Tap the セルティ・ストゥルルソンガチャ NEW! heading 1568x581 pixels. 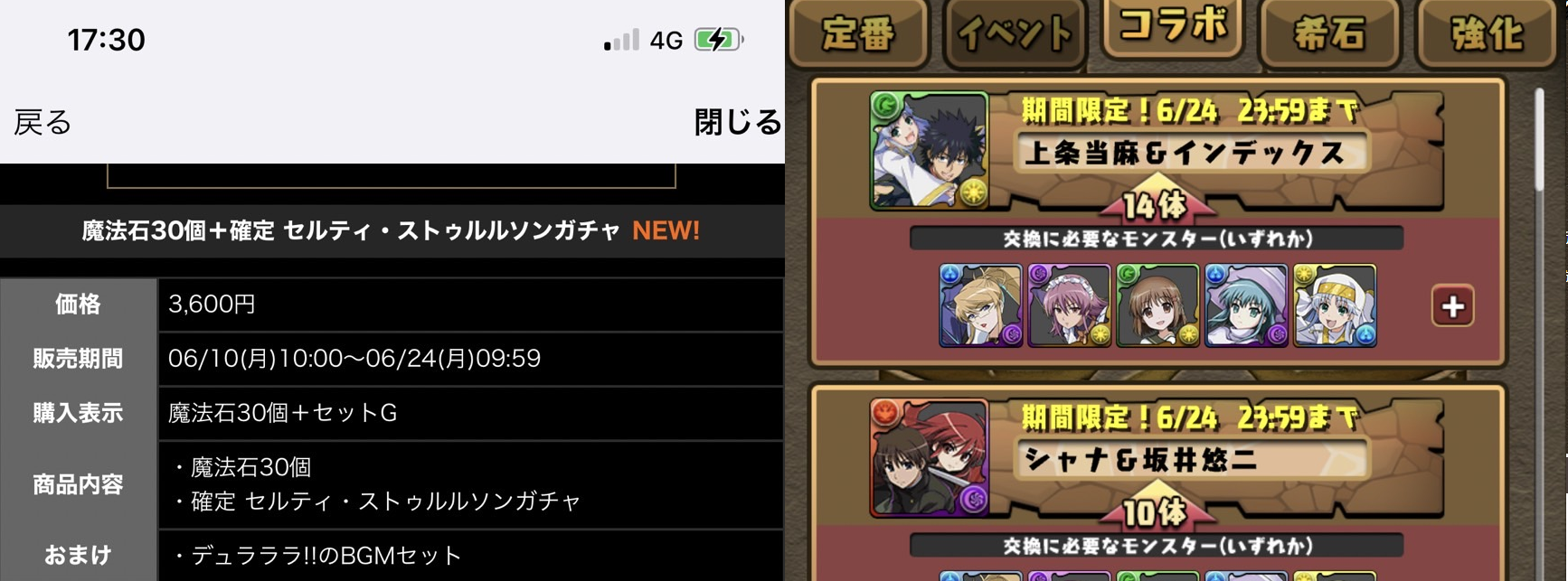click(x=391, y=230)
